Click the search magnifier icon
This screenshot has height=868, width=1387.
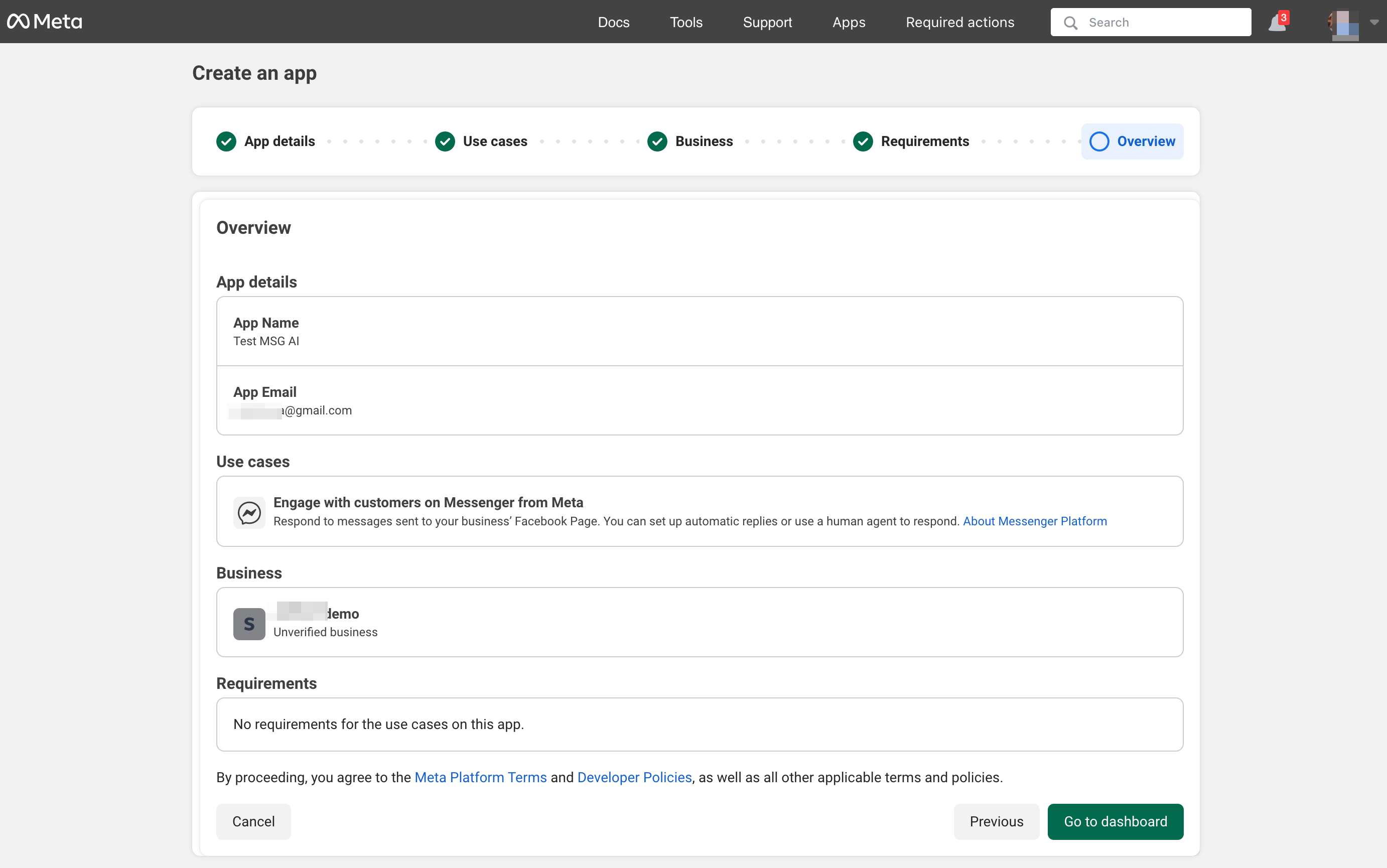1070,23
